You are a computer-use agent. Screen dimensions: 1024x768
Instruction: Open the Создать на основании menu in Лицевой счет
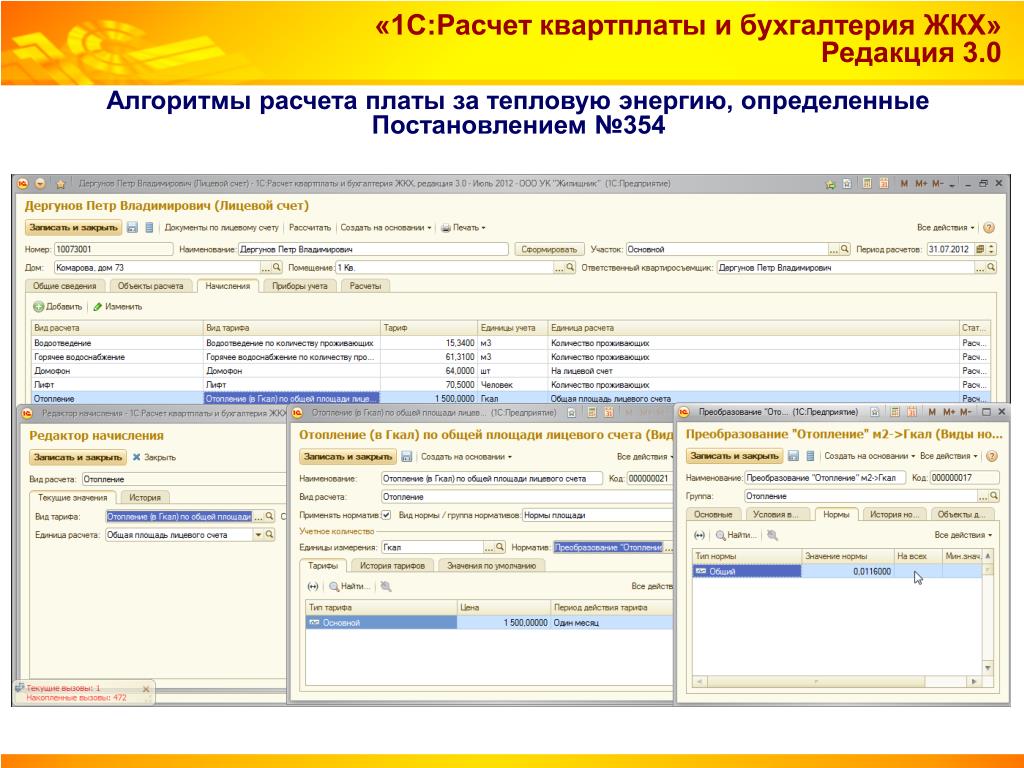(x=386, y=227)
